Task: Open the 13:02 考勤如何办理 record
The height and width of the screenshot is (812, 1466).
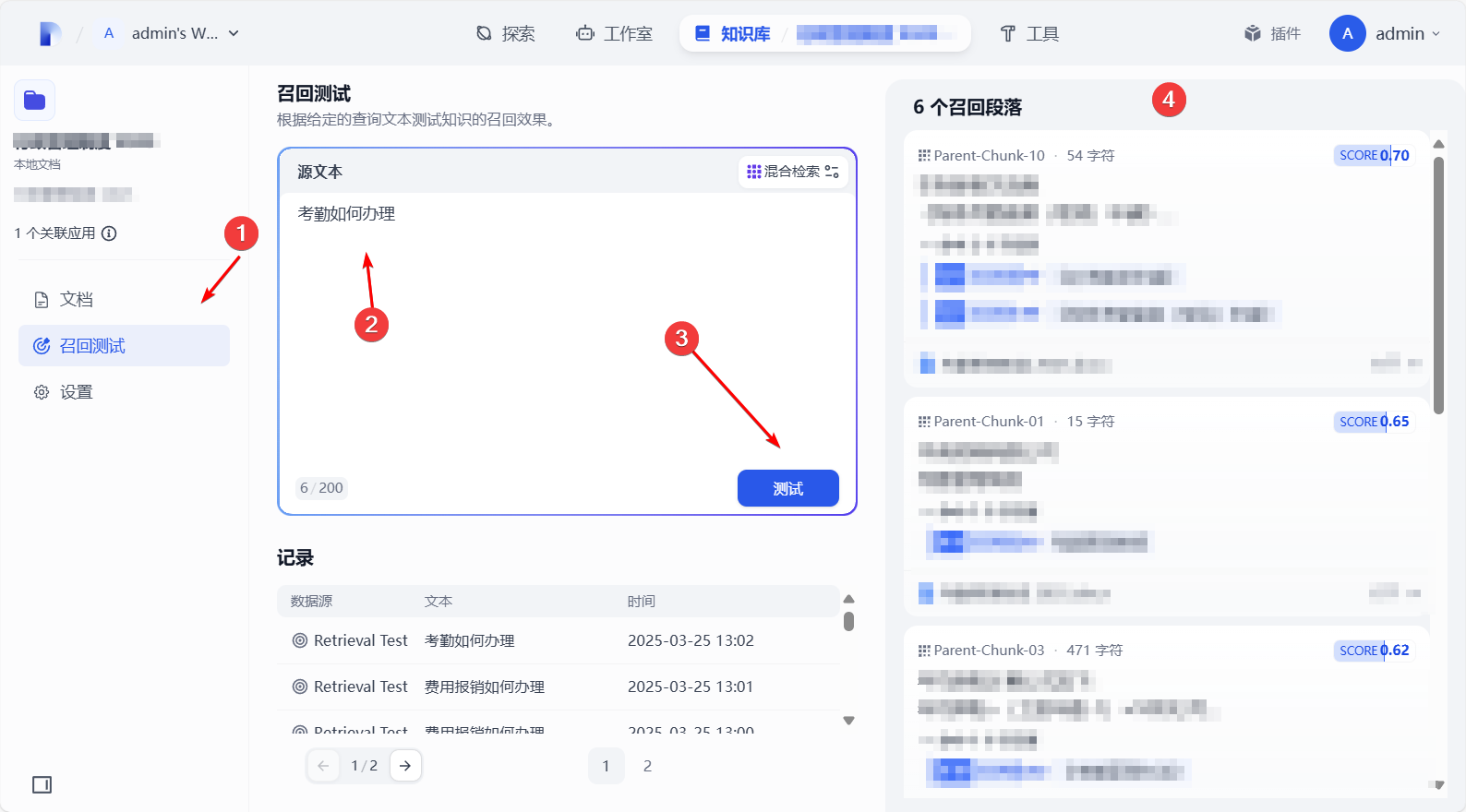Action: pyautogui.click(x=558, y=640)
